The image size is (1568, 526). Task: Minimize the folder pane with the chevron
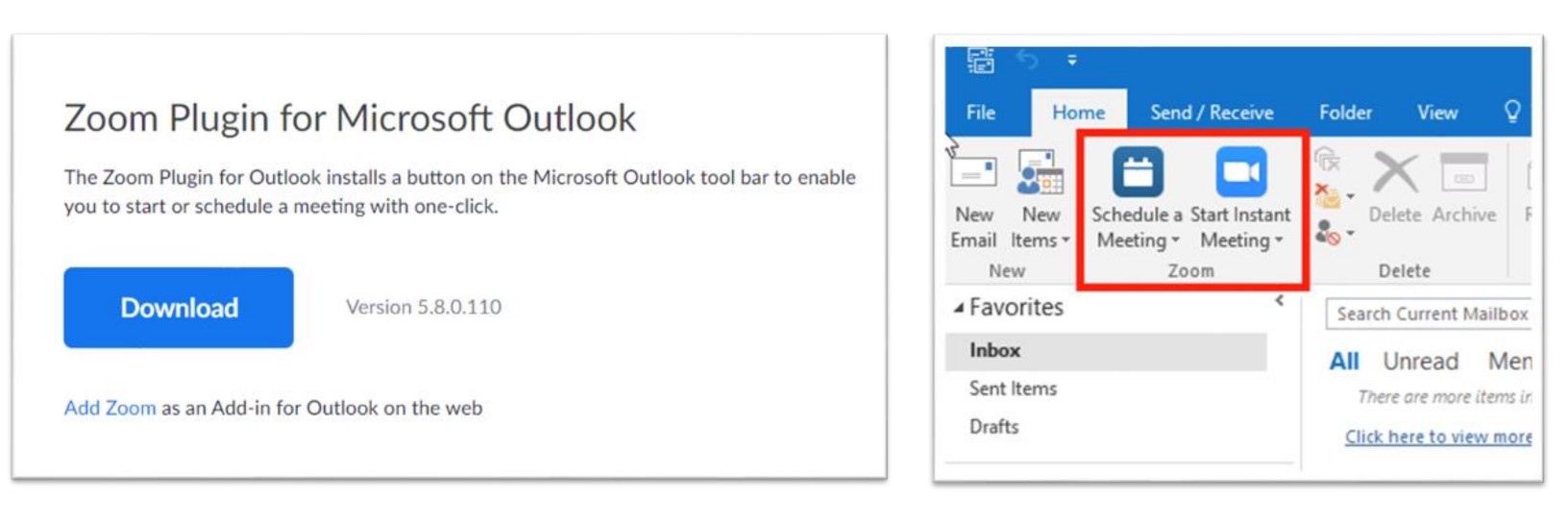(1280, 301)
